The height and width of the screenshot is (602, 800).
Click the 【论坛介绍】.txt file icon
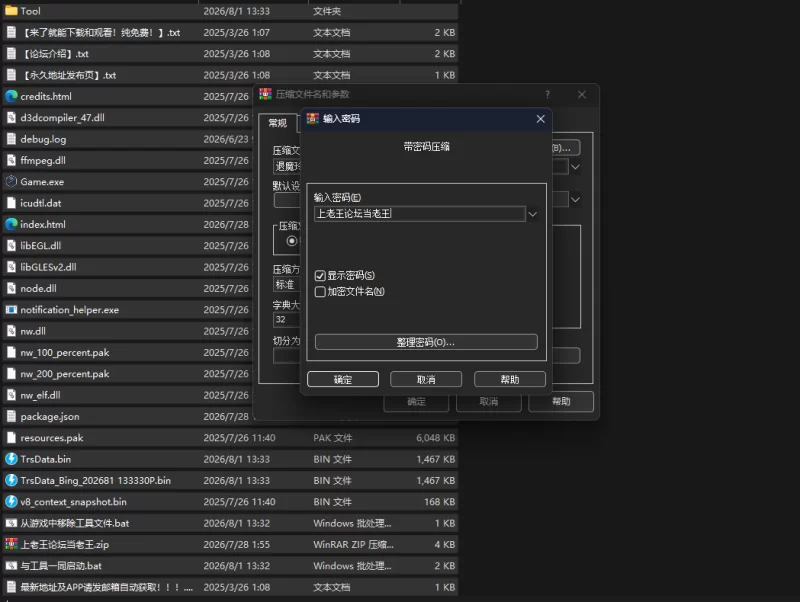point(11,54)
